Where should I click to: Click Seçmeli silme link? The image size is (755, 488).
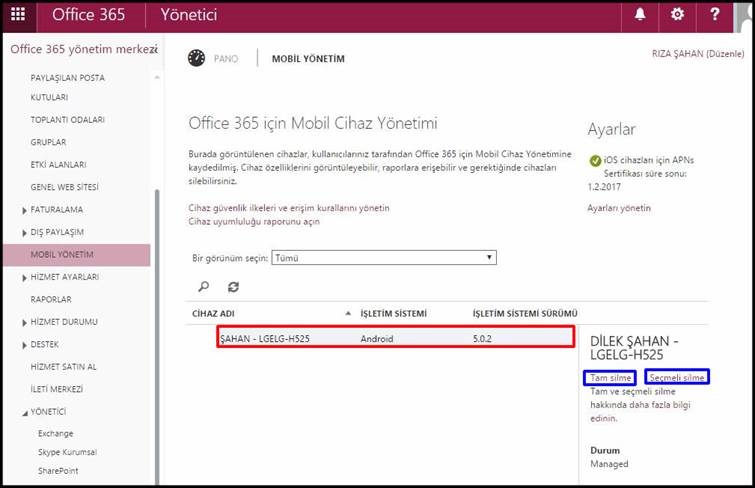coord(677,378)
